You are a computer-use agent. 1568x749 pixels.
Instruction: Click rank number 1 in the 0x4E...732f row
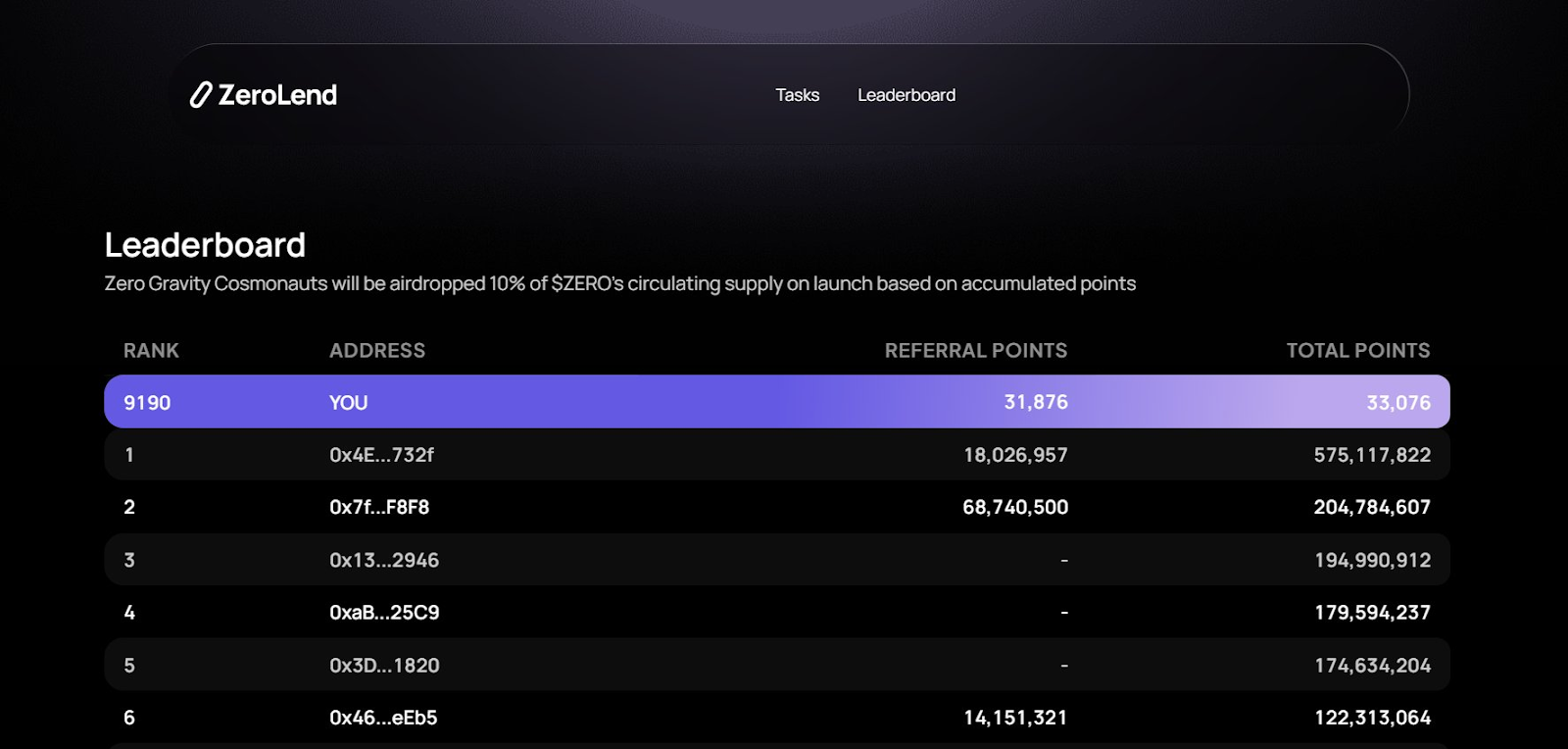click(129, 455)
